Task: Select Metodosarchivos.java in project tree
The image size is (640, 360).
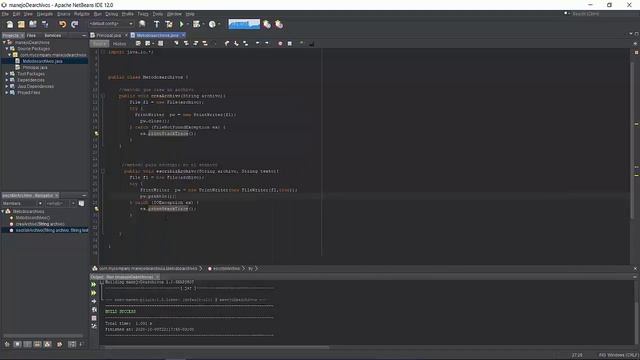Action: 42,61
